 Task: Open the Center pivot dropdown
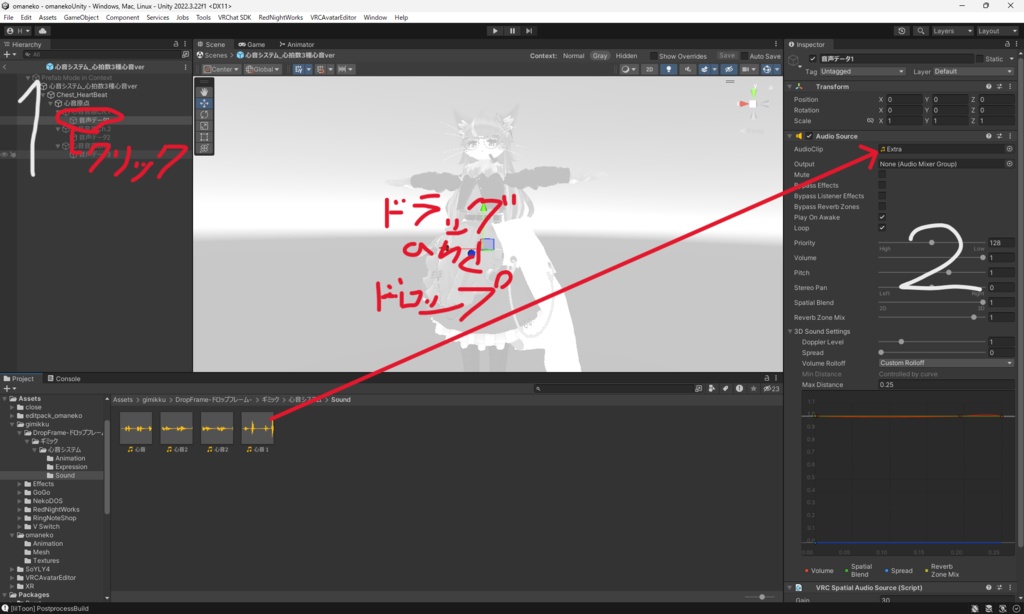pos(221,69)
